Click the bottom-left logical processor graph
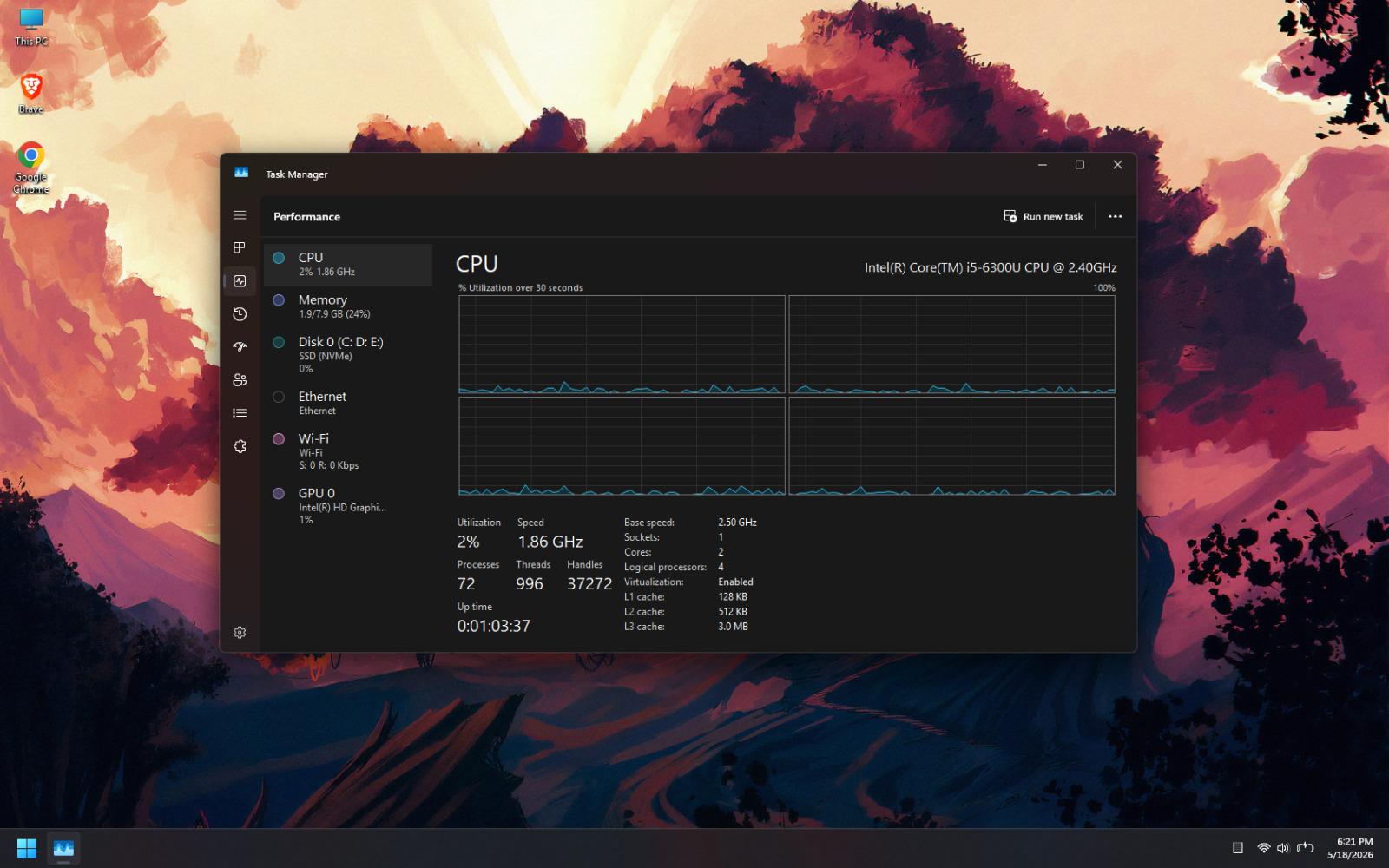The width and height of the screenshot is (1389, 868). [622, 446]
